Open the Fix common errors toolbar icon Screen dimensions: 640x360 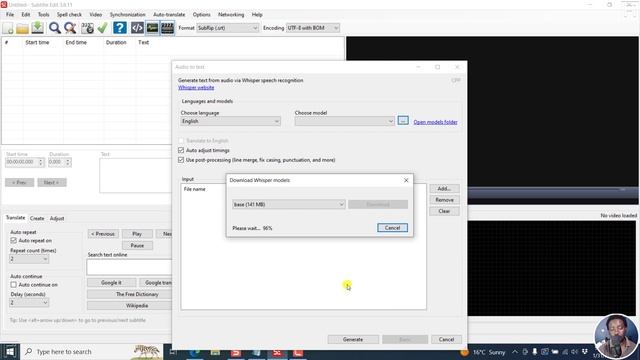pos(87,28)
